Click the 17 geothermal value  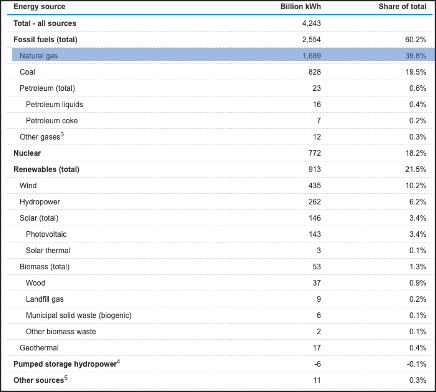[317, 348]
